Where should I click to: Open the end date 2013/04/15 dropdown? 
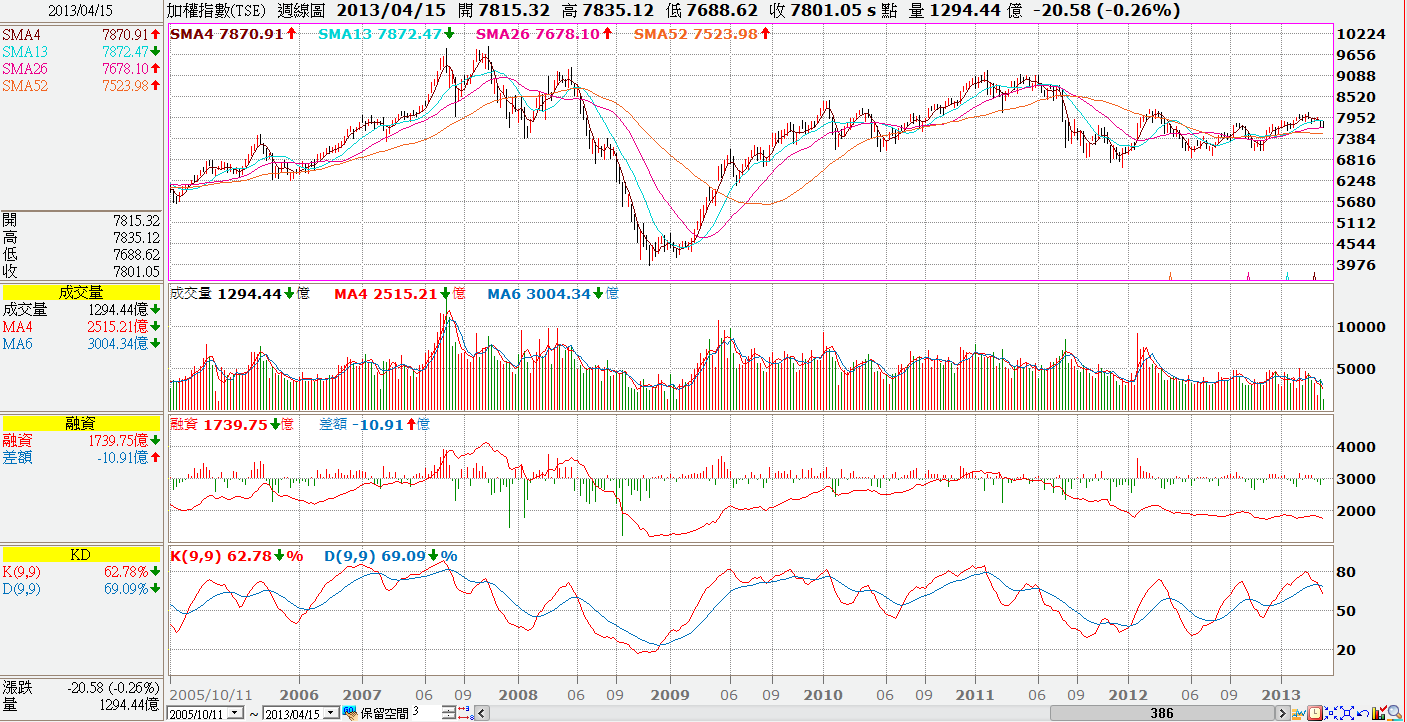331,713
